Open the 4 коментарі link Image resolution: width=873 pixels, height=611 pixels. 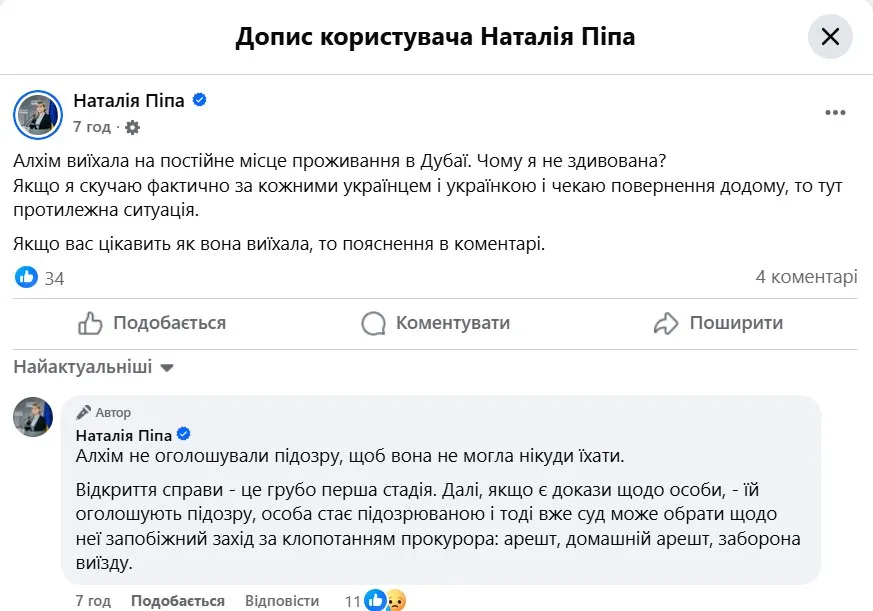click(x=808, y=277)
